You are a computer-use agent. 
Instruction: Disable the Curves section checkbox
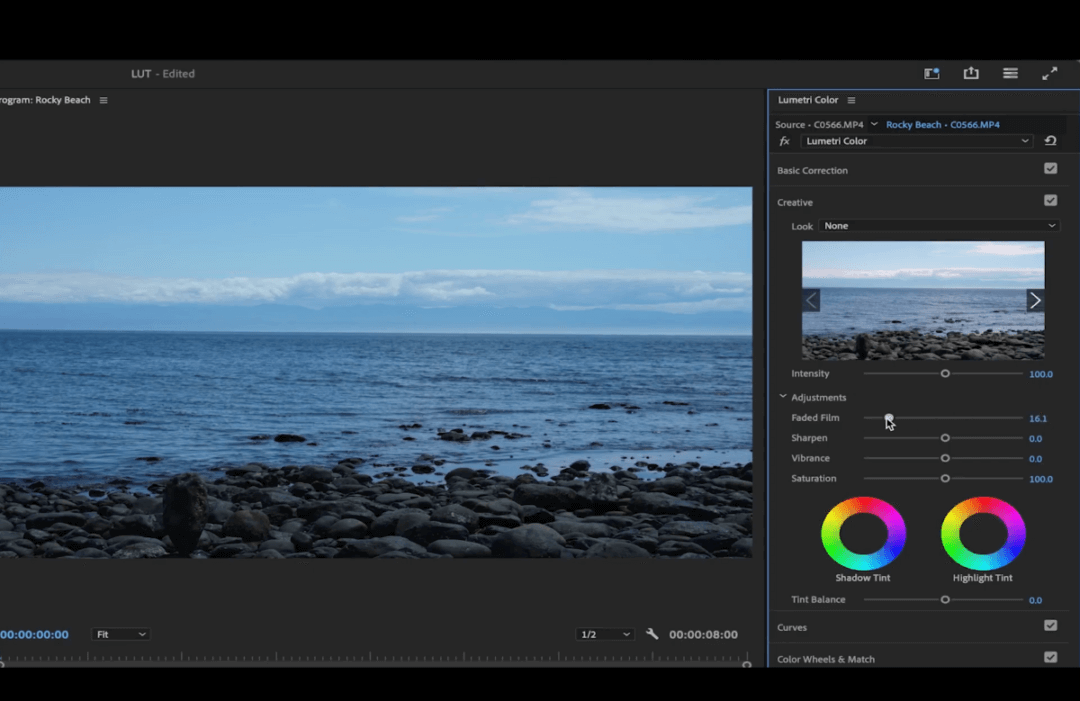[x=1050, y=625]
